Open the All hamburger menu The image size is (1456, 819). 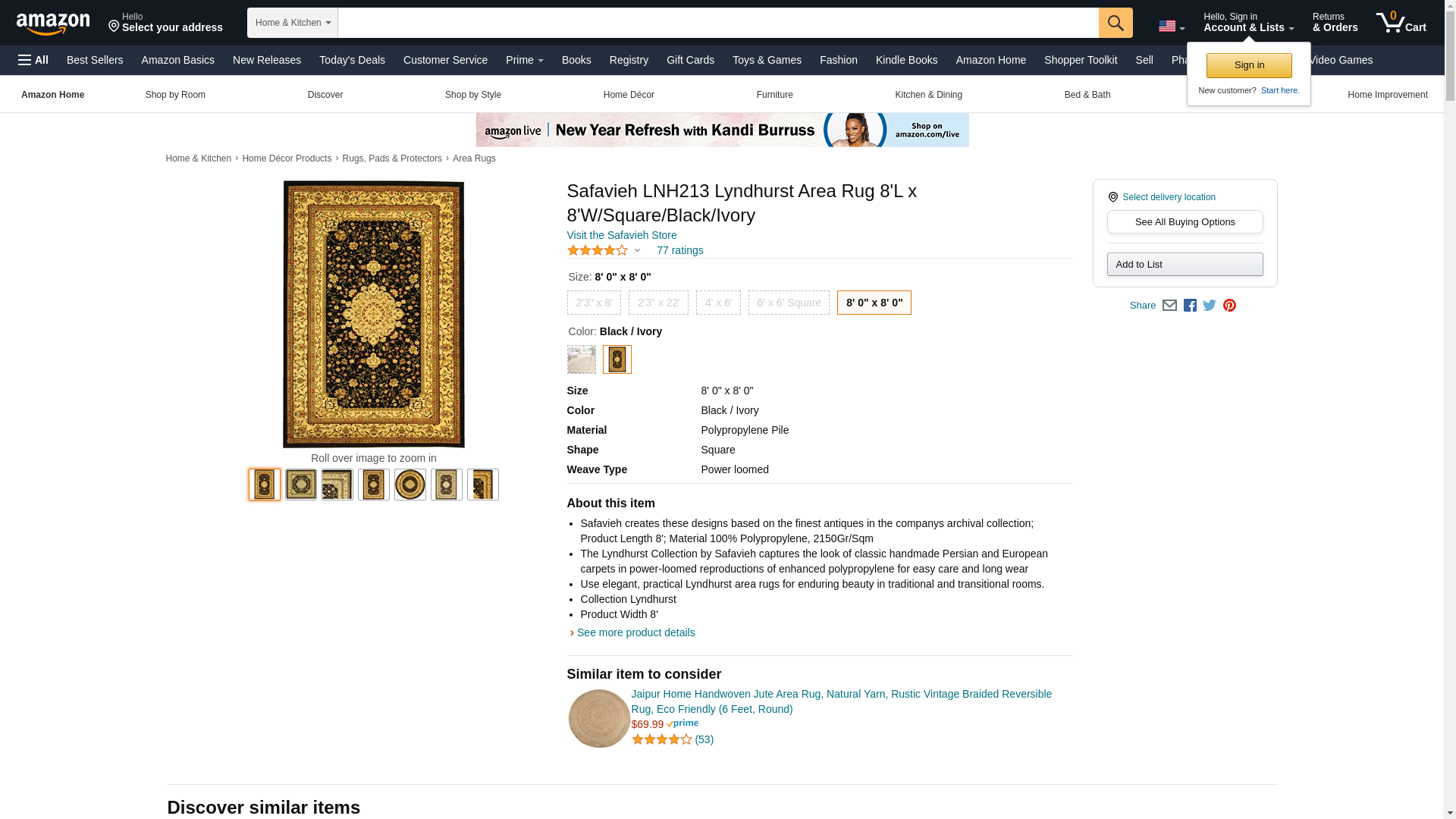click(x=33, y=60)
